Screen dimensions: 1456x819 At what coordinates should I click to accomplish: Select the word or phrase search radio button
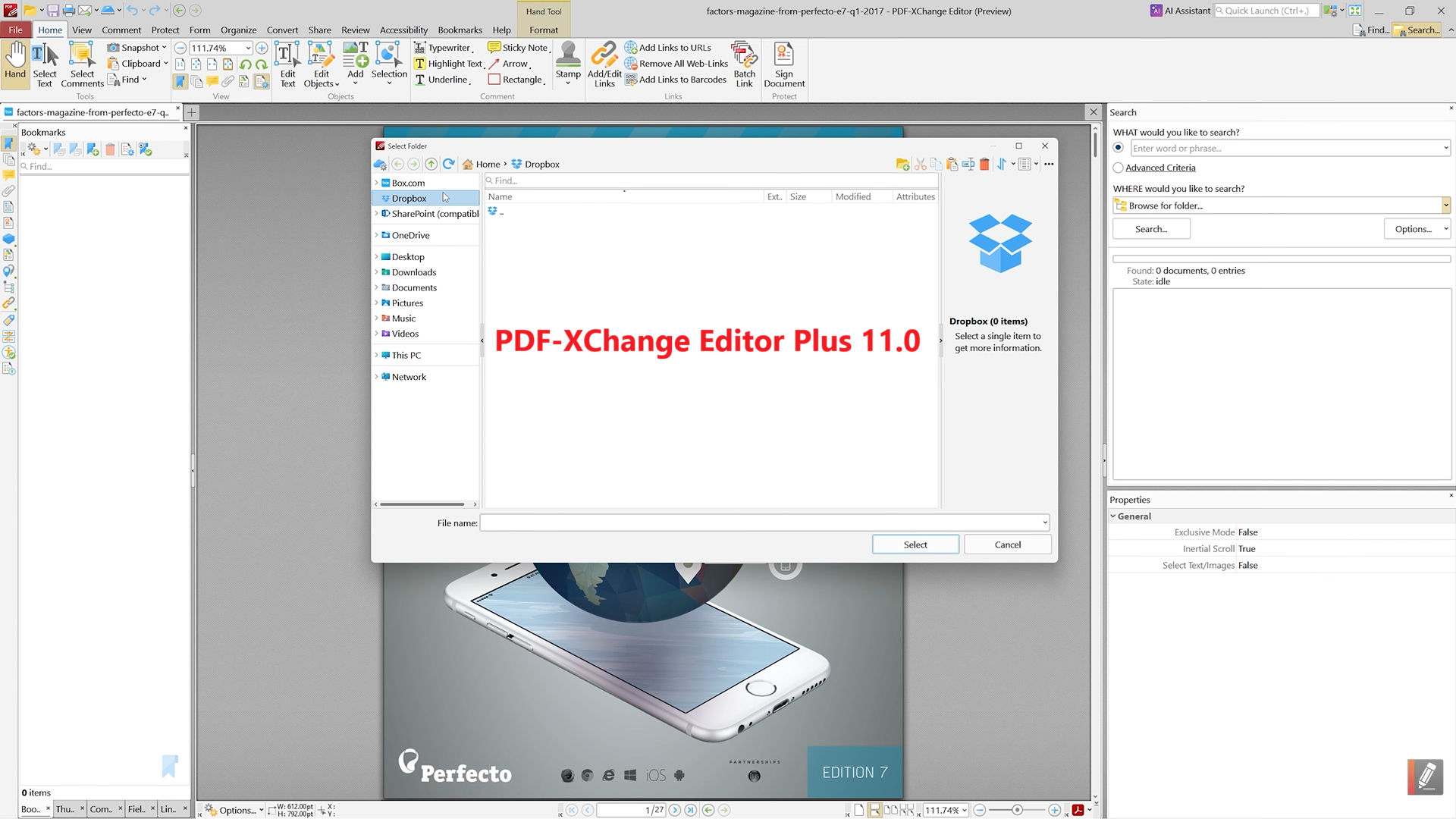coord(1118,148)
